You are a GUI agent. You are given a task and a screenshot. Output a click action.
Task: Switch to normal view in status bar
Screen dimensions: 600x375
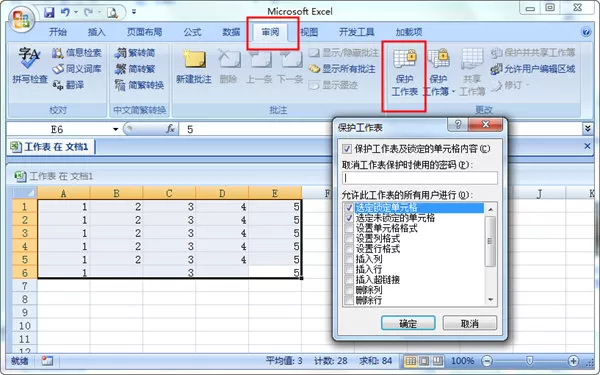411,361
